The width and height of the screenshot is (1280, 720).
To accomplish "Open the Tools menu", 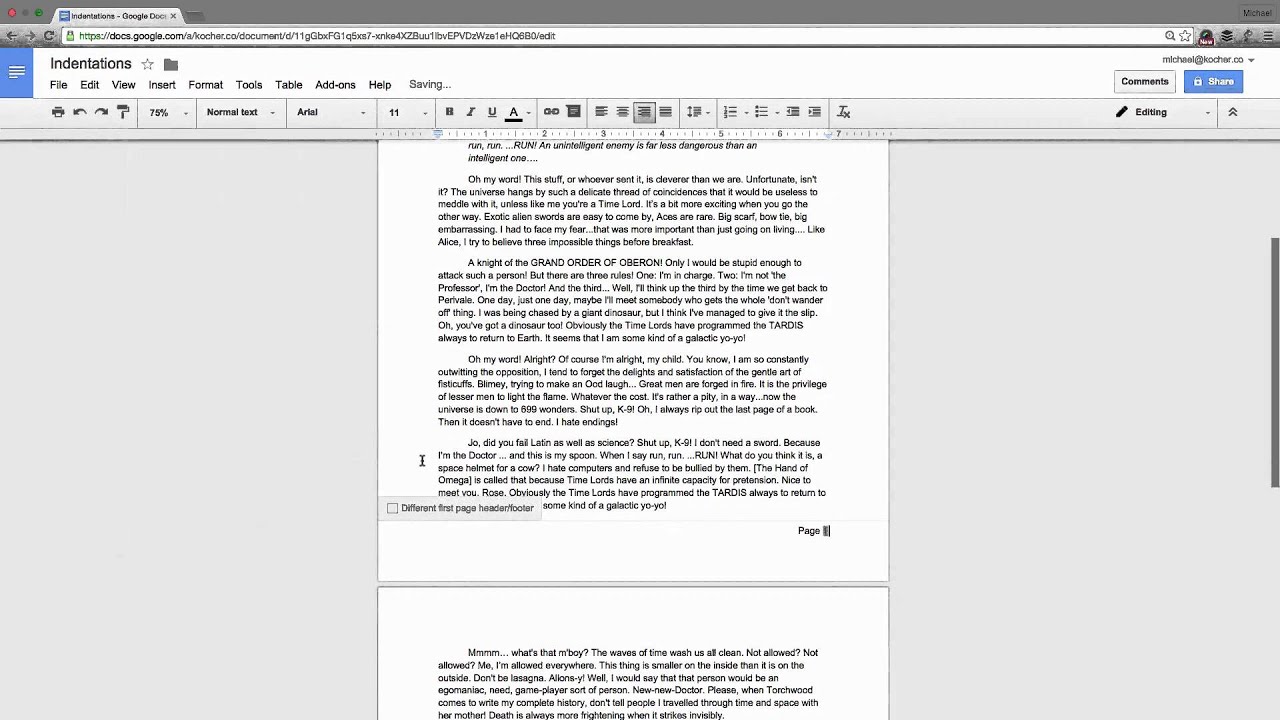I will 249,85.
